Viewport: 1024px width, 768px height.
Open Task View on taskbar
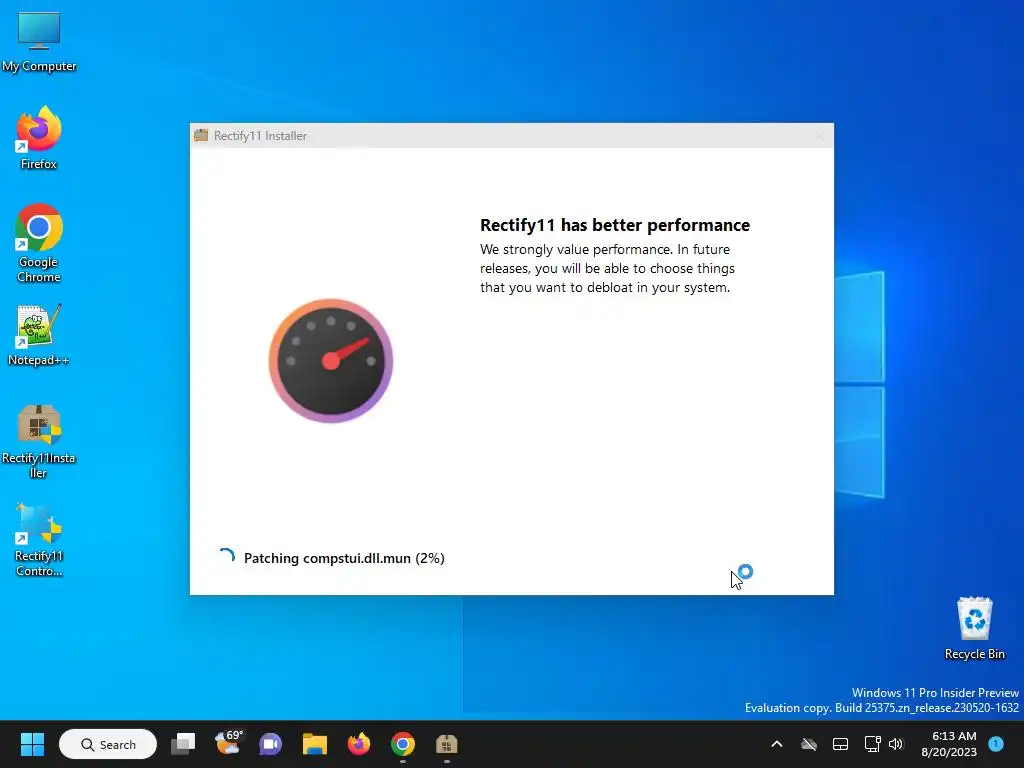(x=183, y=744)
